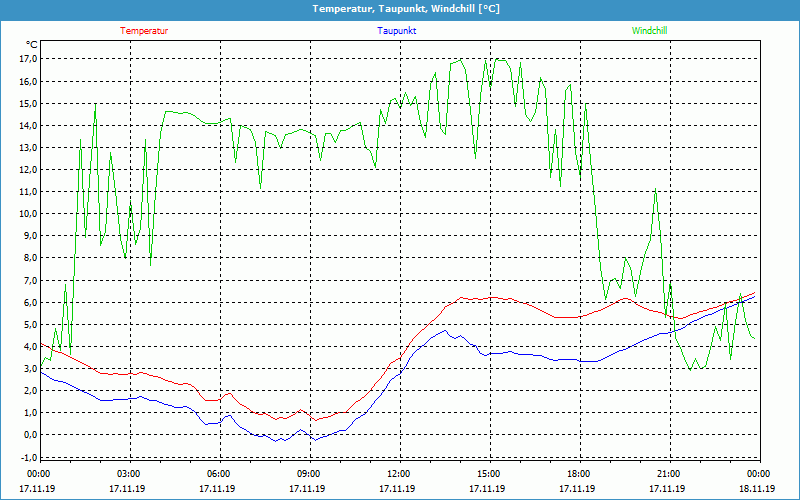Click the 9,0 y-axis value
The width and height of the screenshot is (800, 500).
click(31, 236)
